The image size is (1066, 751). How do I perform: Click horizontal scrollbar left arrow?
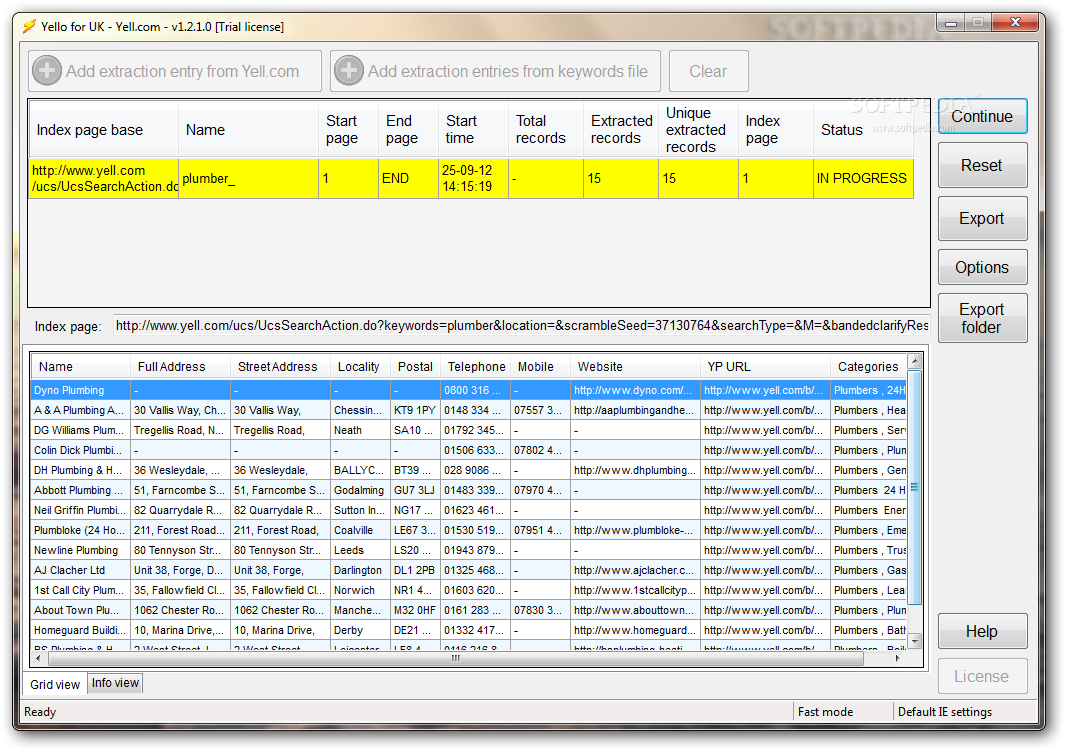pyautogui.click(x=38, y=658)
